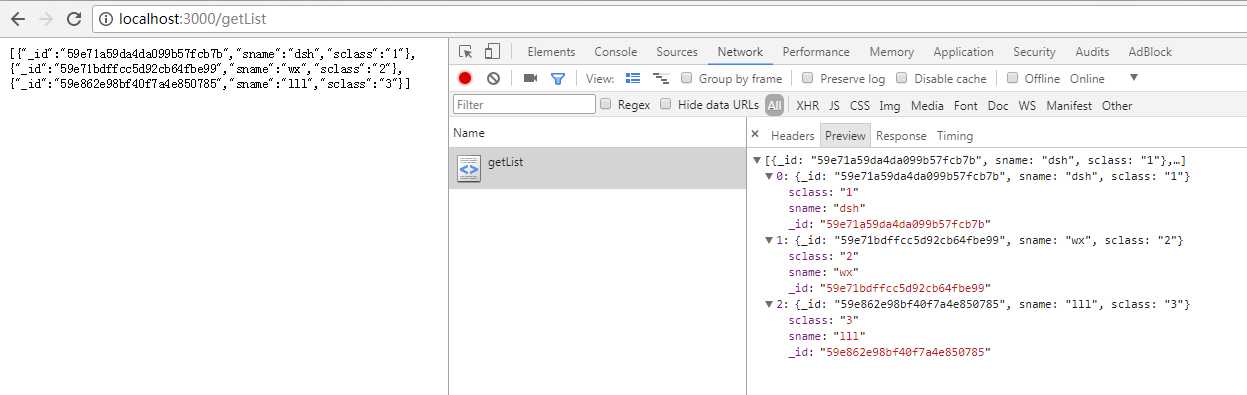Select the getList request row
This screenshot has width=1247, height=395.
click(x=597, y=168)
